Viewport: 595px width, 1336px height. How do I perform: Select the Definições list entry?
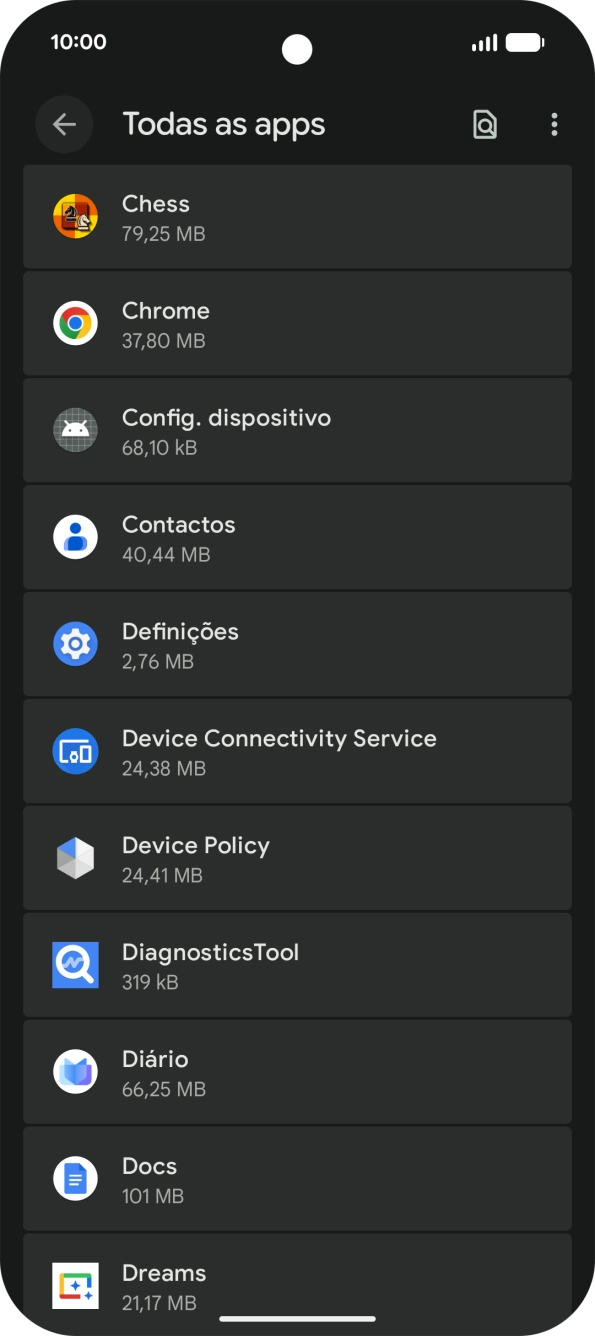click(297, 645)
